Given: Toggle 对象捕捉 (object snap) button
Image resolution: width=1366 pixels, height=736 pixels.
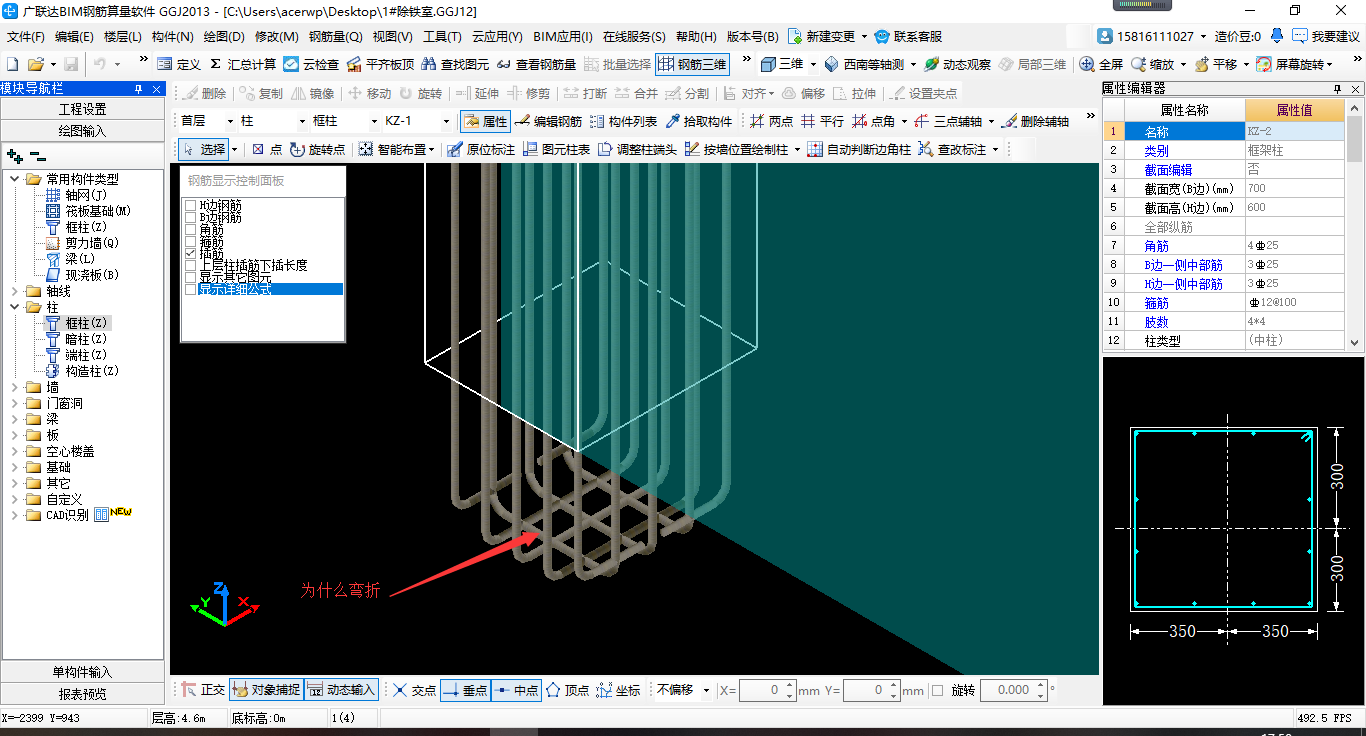Looking at the screenshot, I should (x=266, y=690).
